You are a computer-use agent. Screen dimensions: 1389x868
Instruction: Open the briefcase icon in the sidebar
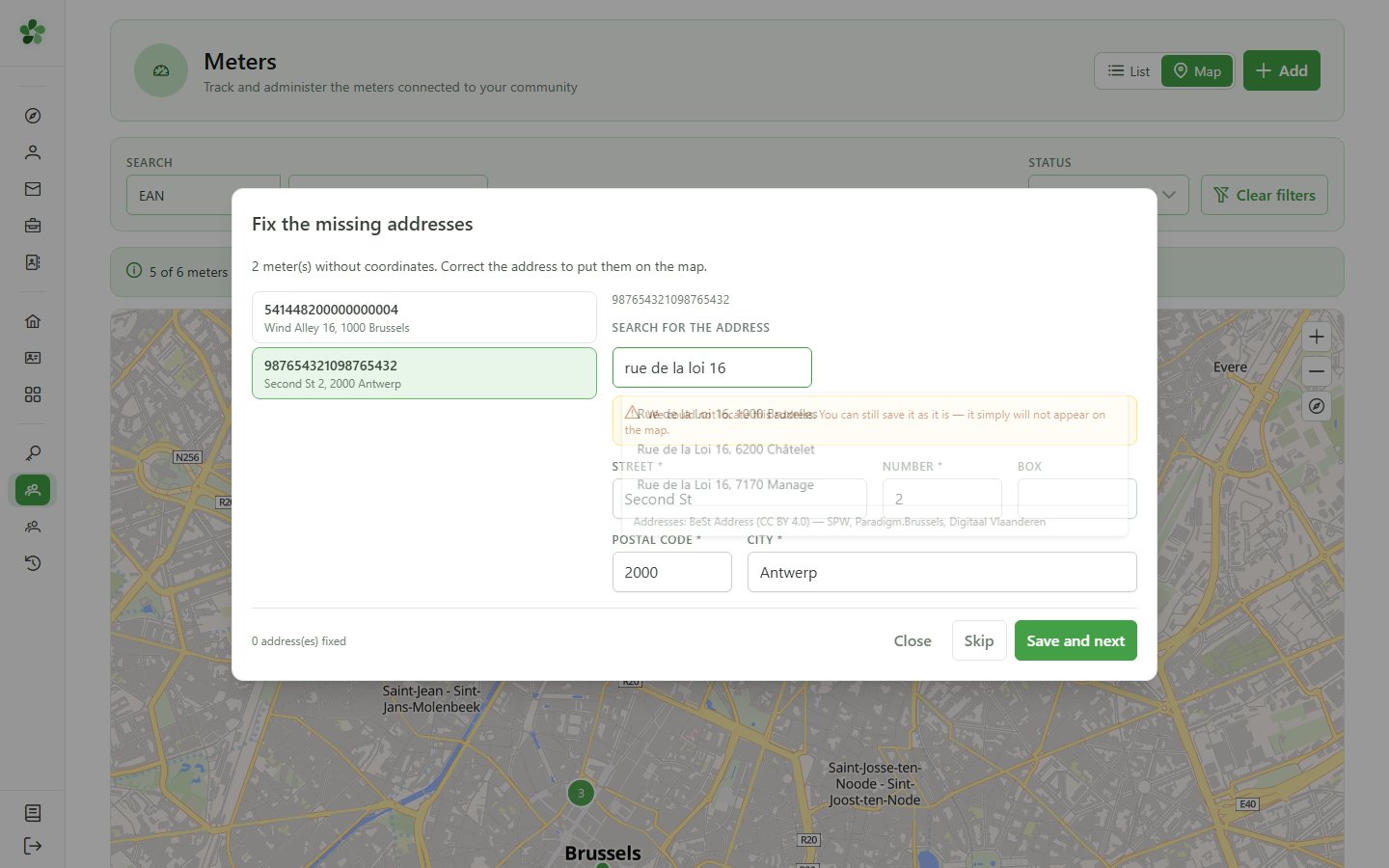[33, 226]
